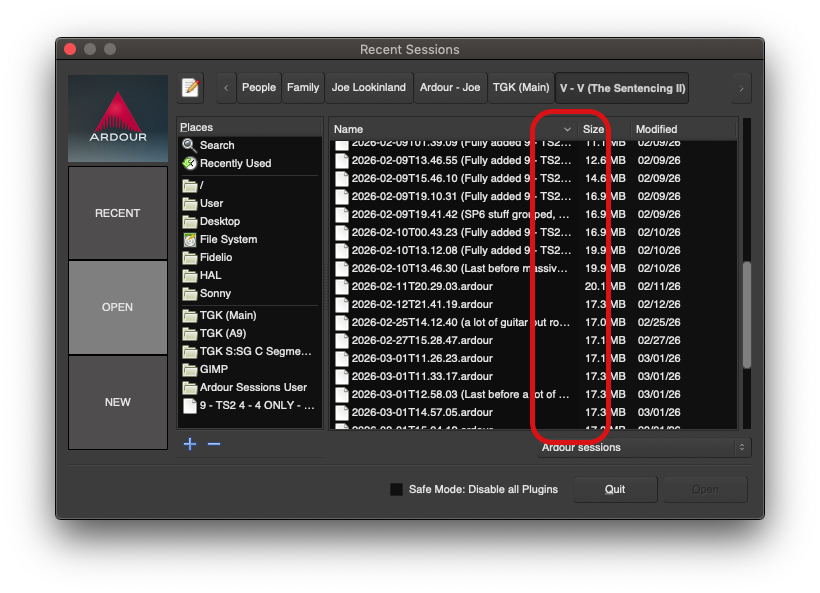Select Search in the Places list

[217, 145]
